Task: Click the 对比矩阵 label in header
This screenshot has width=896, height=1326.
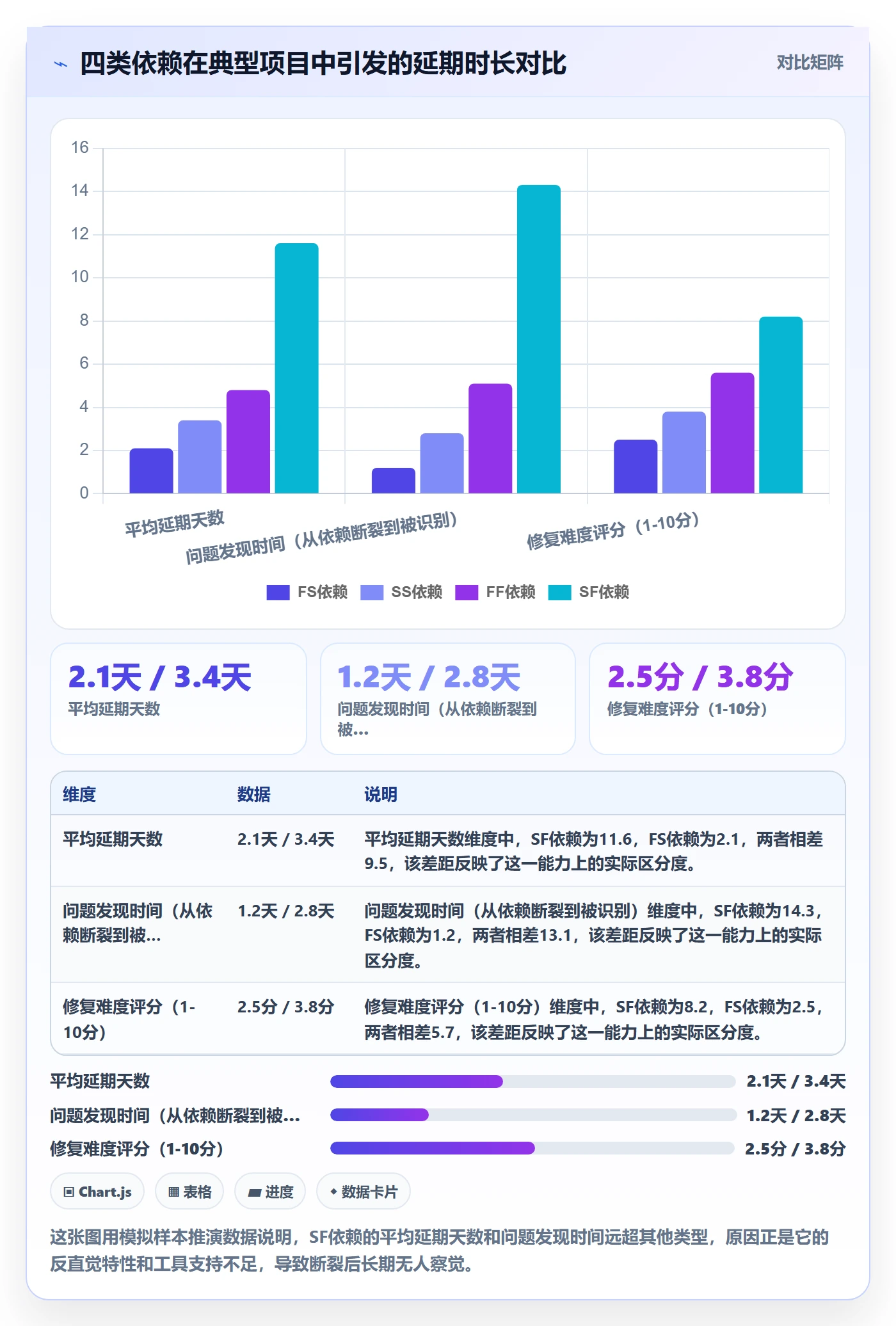Action: point(810,62)
